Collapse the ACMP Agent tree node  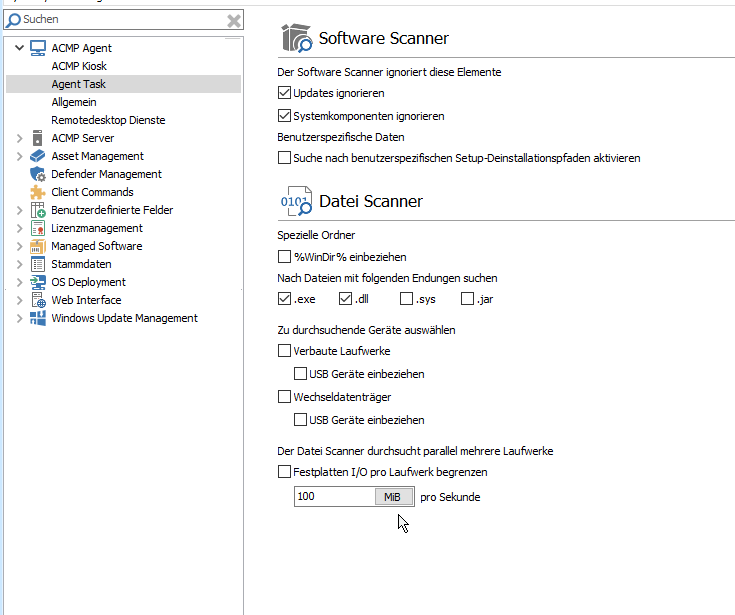tap(19, 48)
